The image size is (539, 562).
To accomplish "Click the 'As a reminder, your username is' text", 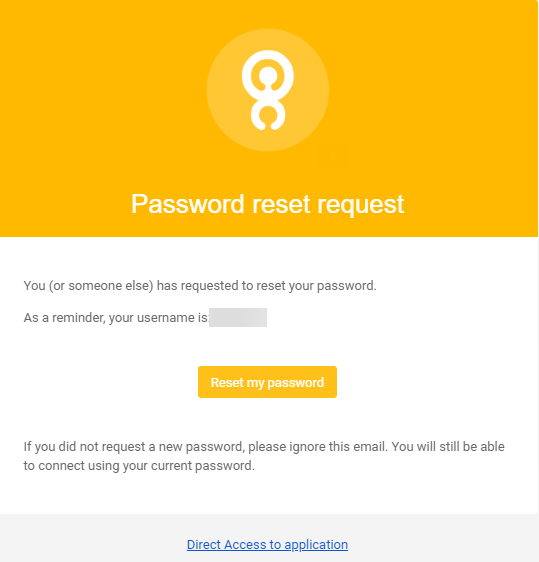I will [x=115, y=318].
